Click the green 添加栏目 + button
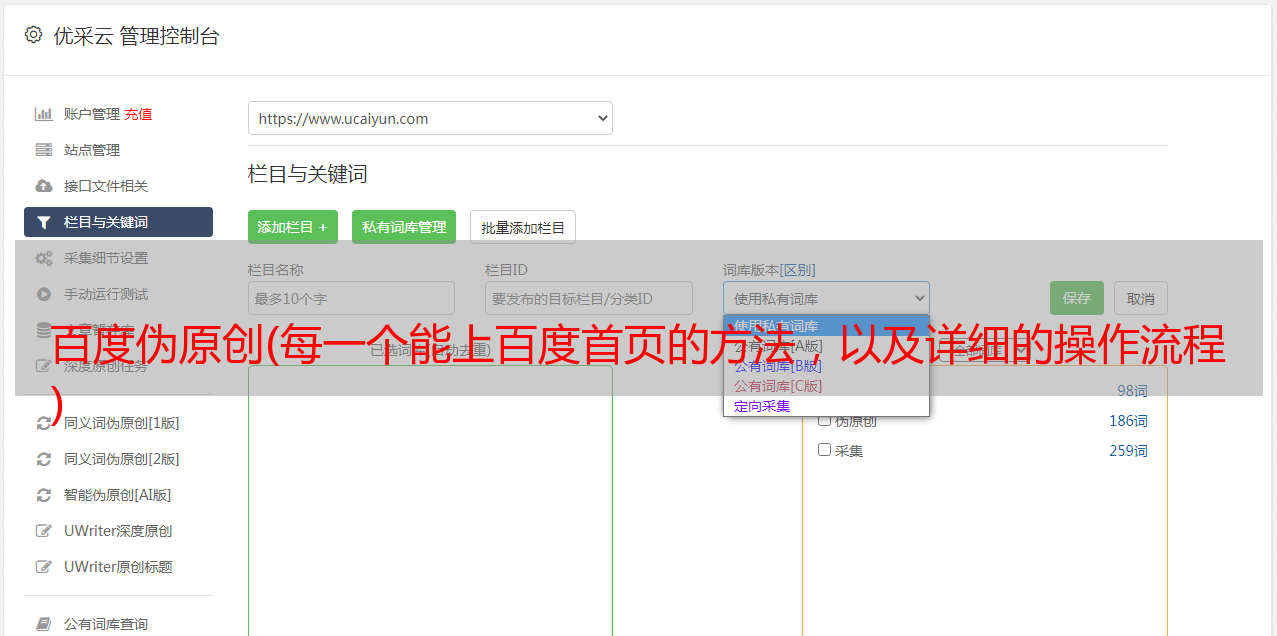 [x=293, y=227]
